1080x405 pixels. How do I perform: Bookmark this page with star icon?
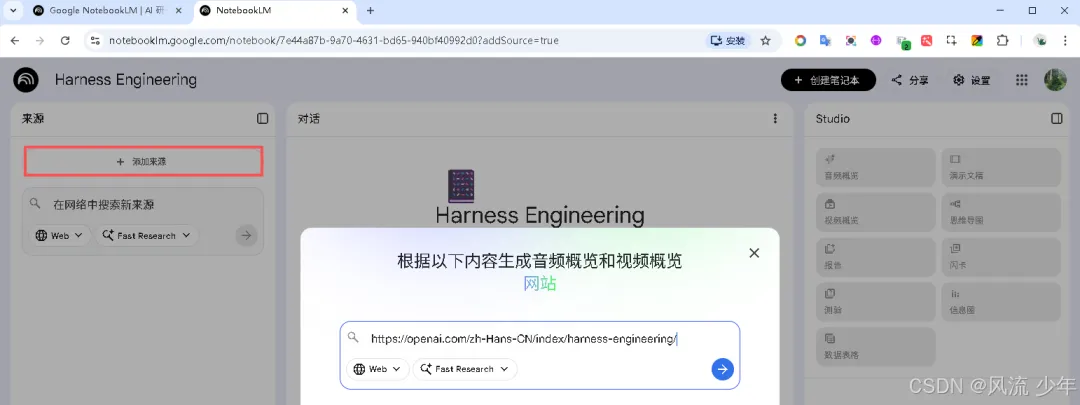point(765,41)
